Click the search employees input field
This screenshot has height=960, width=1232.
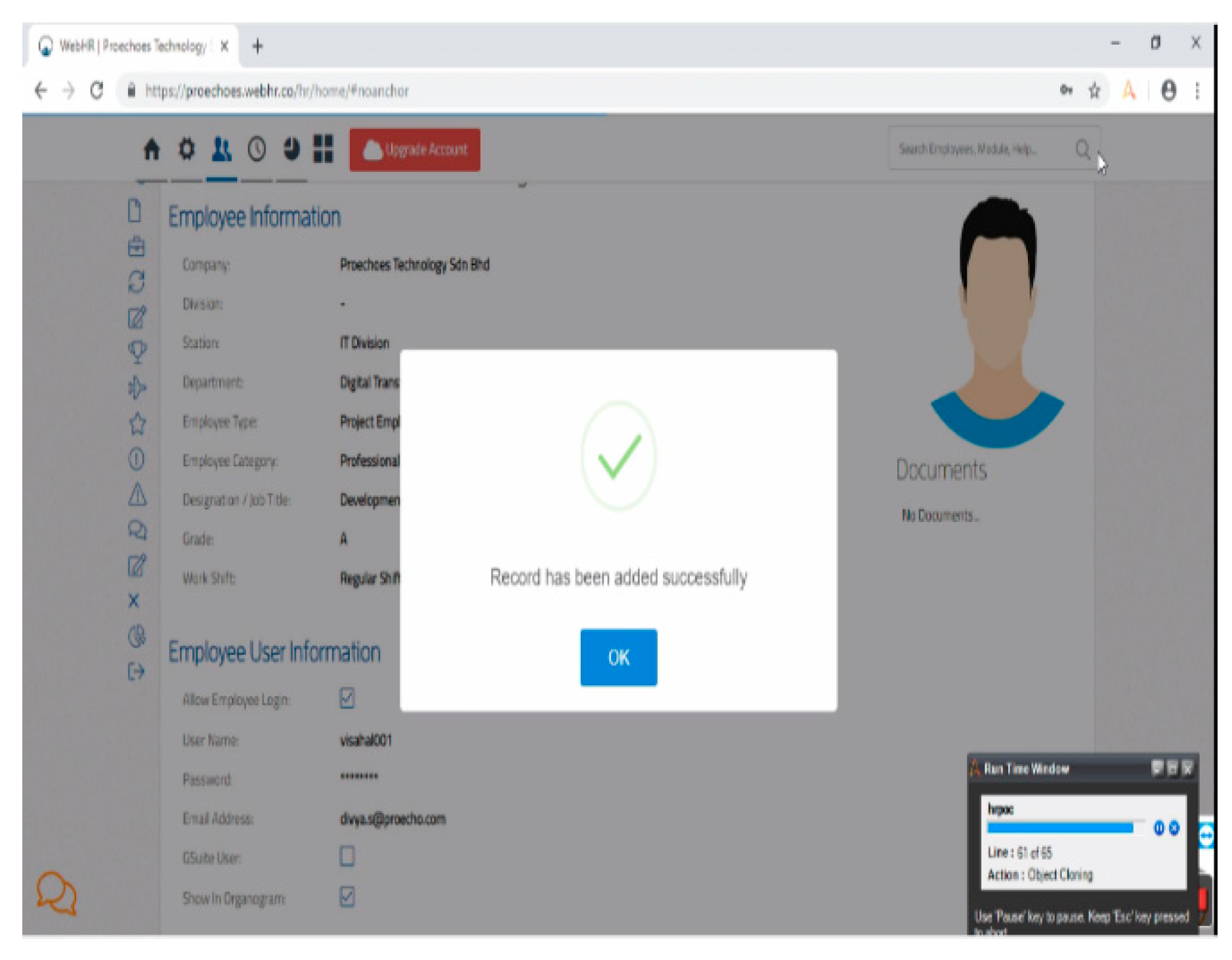coord(978,150)
